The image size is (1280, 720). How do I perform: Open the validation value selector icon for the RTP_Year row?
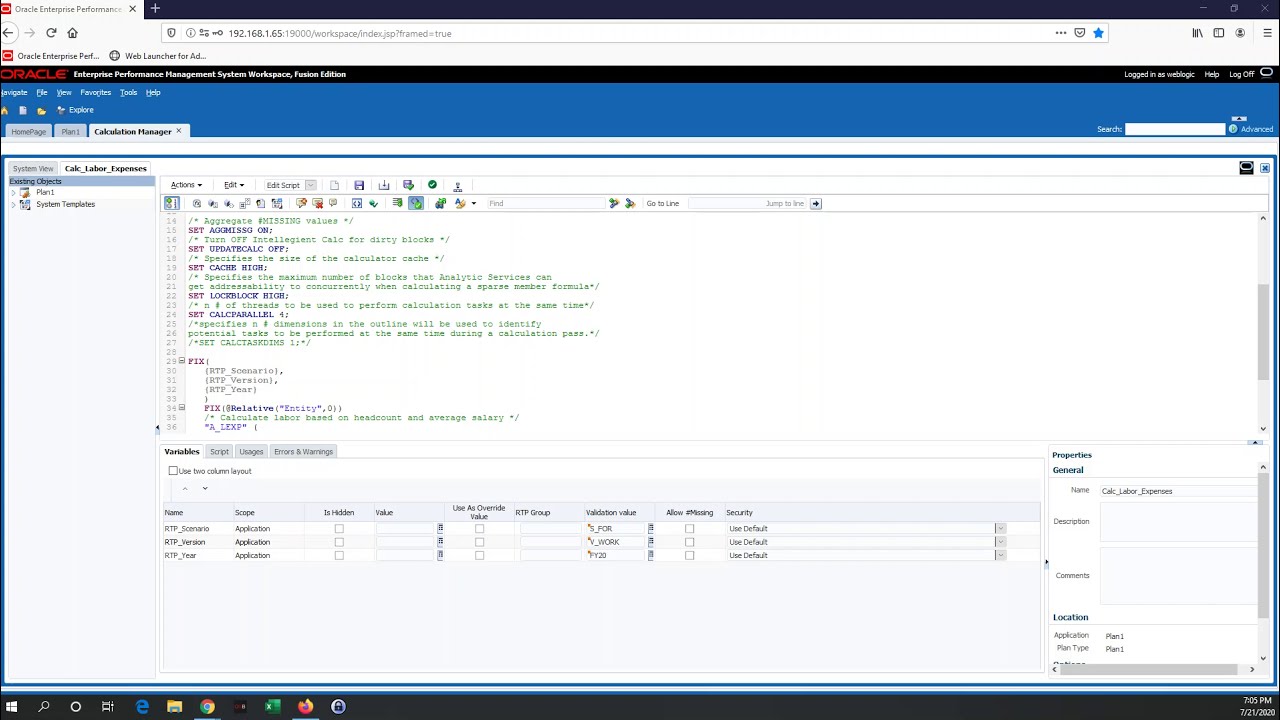(651, 555)
